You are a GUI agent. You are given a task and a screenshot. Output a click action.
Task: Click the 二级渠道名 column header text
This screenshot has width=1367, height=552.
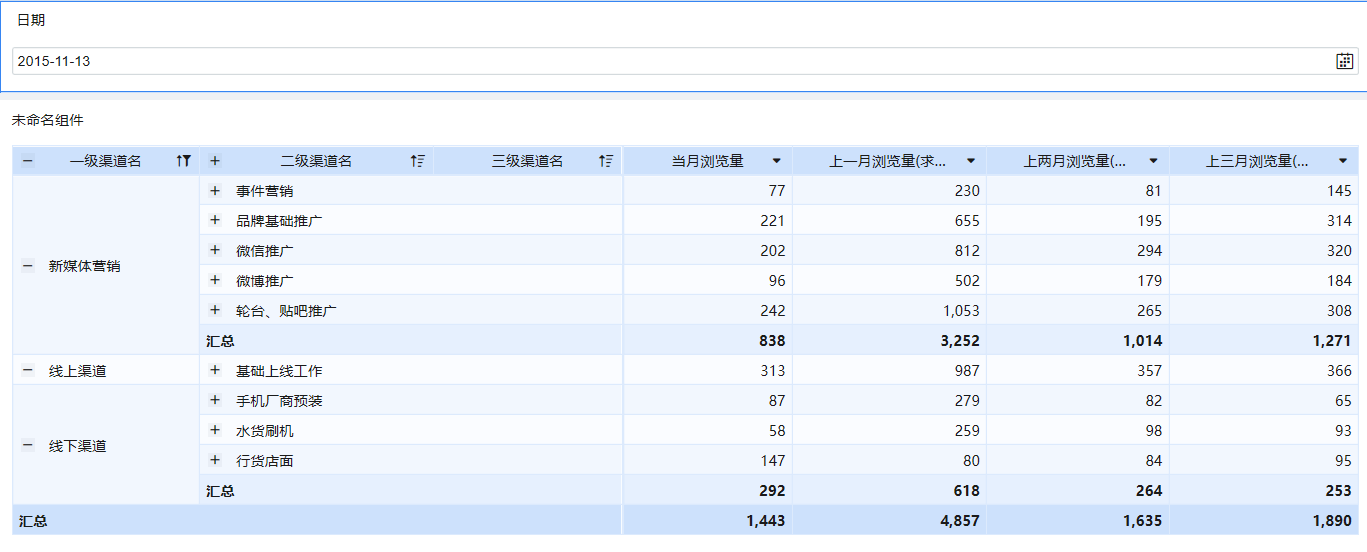click(316, 161)
